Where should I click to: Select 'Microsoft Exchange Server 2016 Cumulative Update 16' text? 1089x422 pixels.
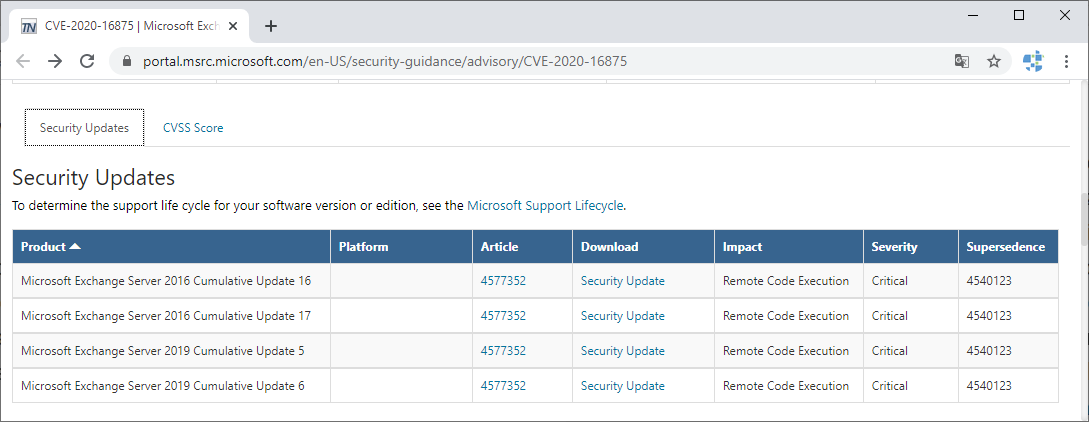pyautogui.click(x=166, y=280)
